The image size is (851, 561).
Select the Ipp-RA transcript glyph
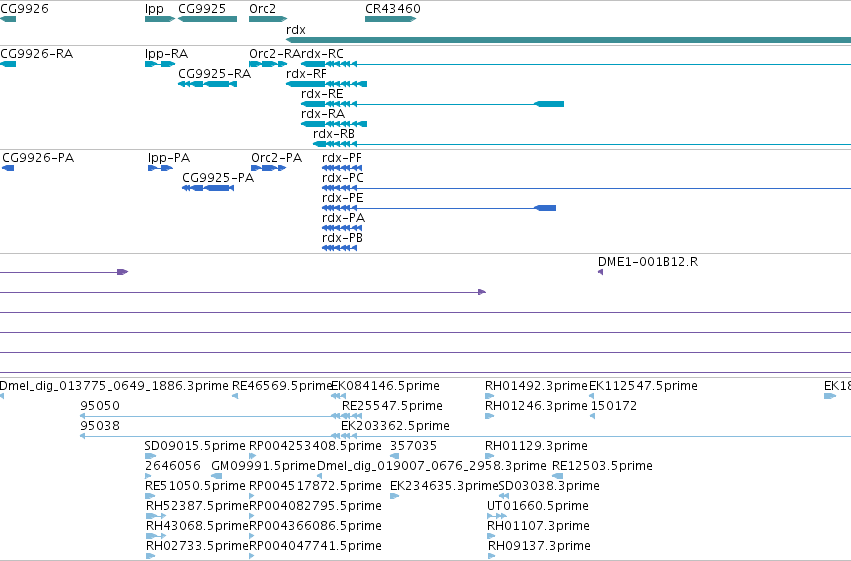pyautogui.click(x=160, y=64)
